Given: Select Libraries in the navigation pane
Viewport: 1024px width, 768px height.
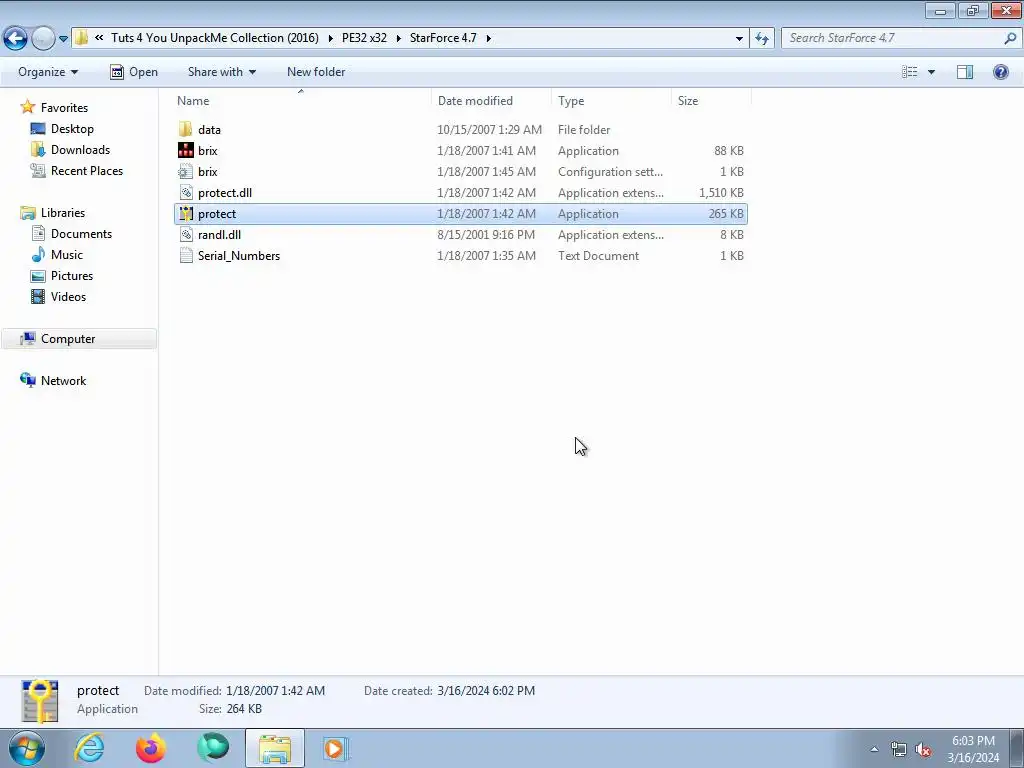Looking at the screenshot, I should [63, 213].
